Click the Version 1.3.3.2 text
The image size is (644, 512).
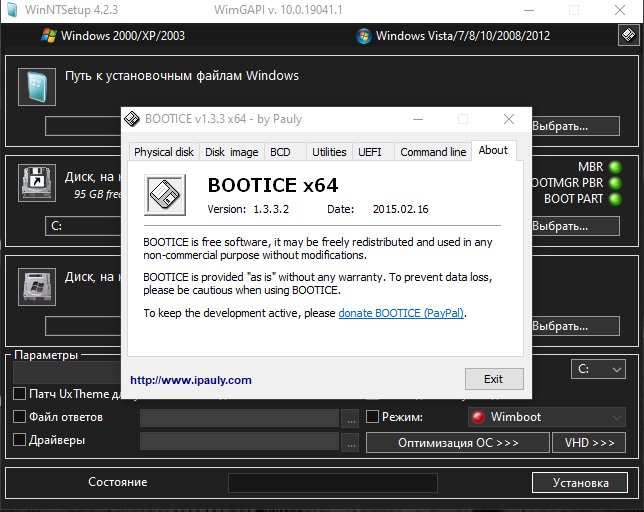click(x=248, y=209)
